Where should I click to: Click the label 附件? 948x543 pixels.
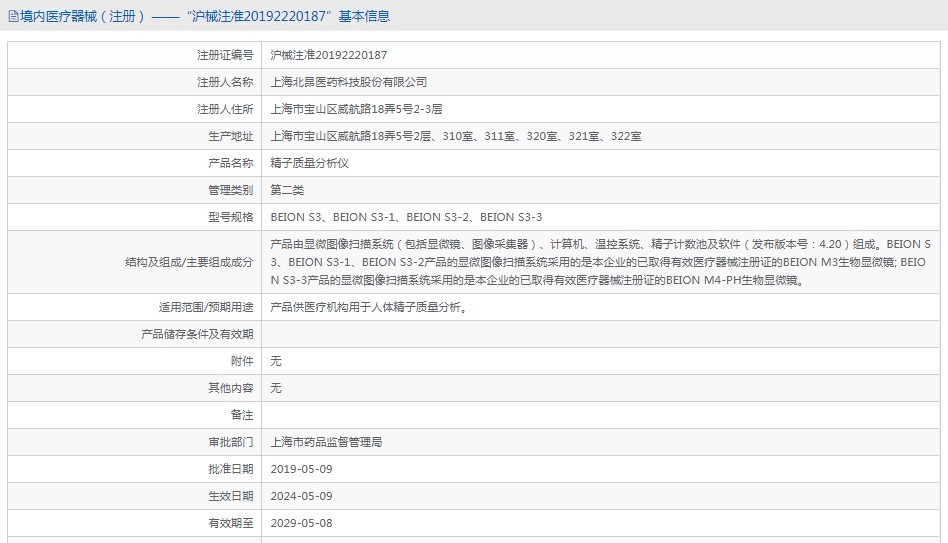[x=242, y=361]
